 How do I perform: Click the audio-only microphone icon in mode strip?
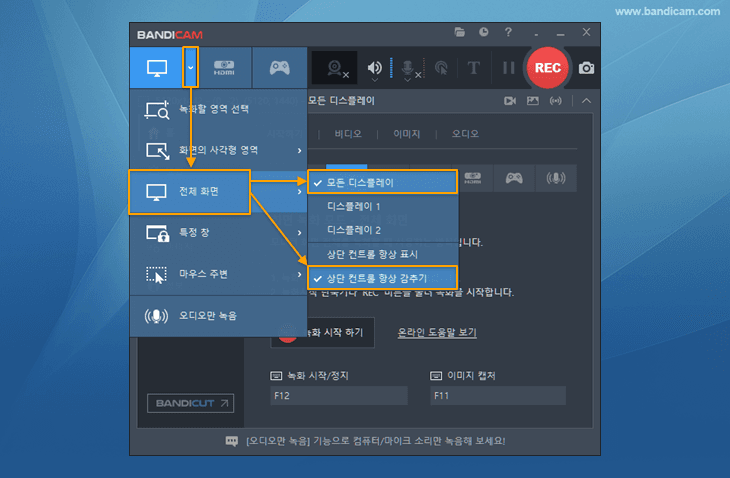coord(556,178)
